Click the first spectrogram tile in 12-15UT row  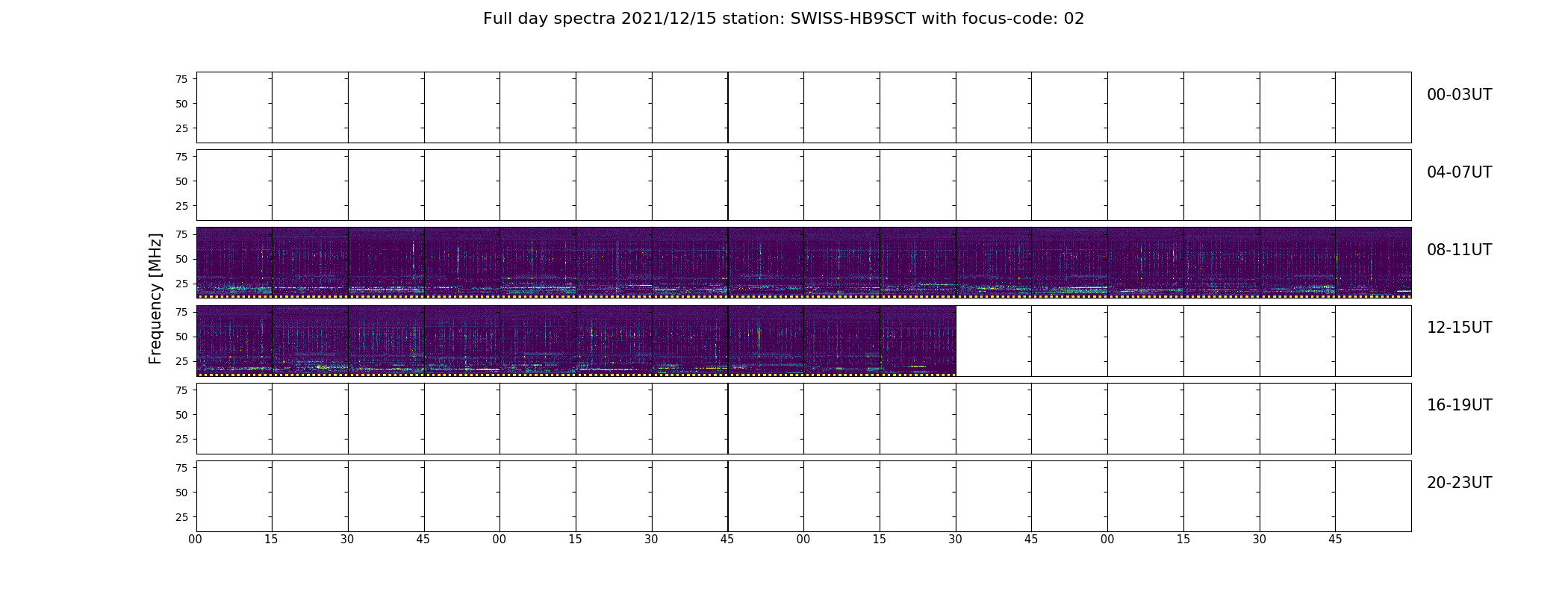pos(234,340)
